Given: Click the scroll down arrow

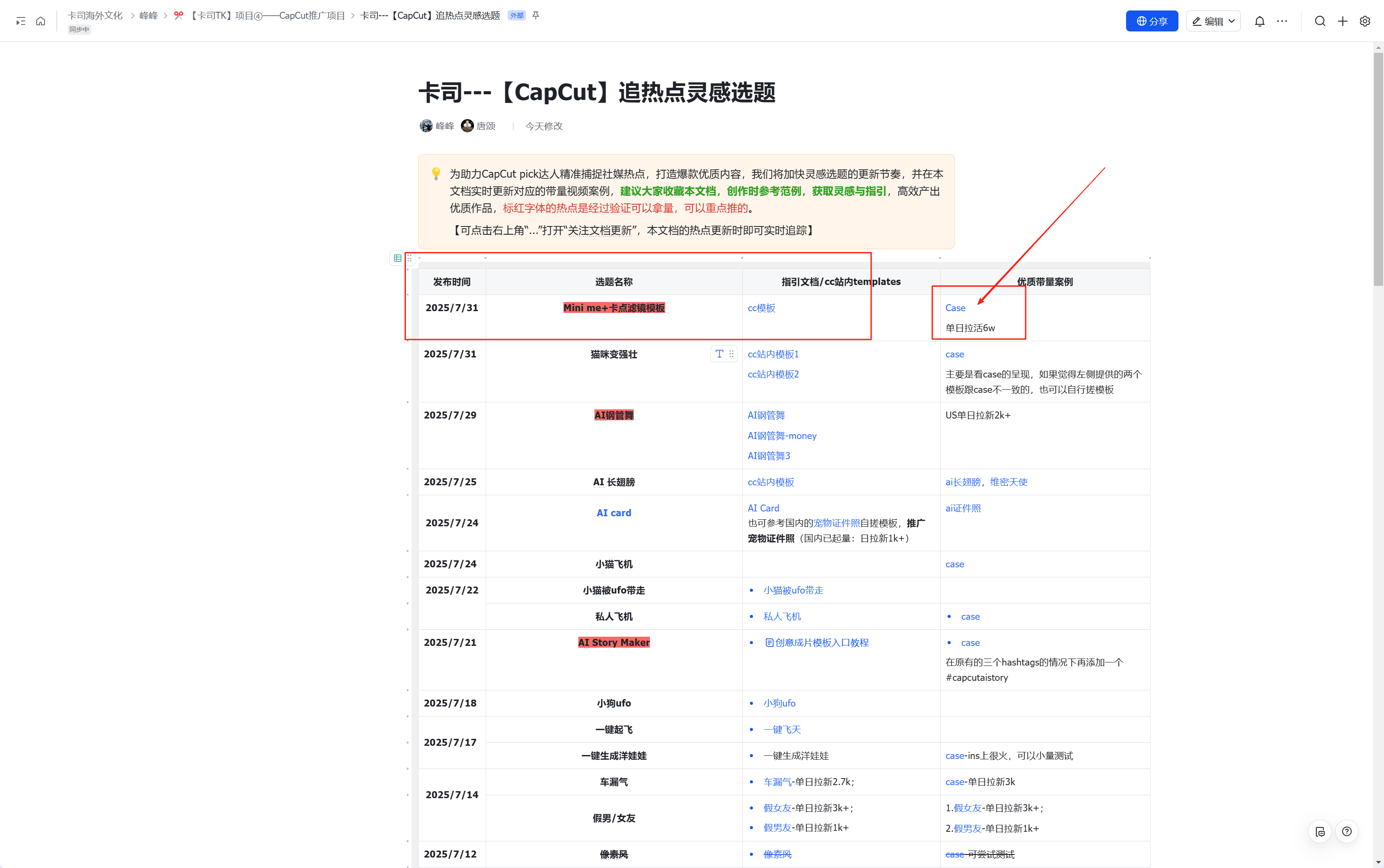Looking at the screenshot, I should 1378,863.
